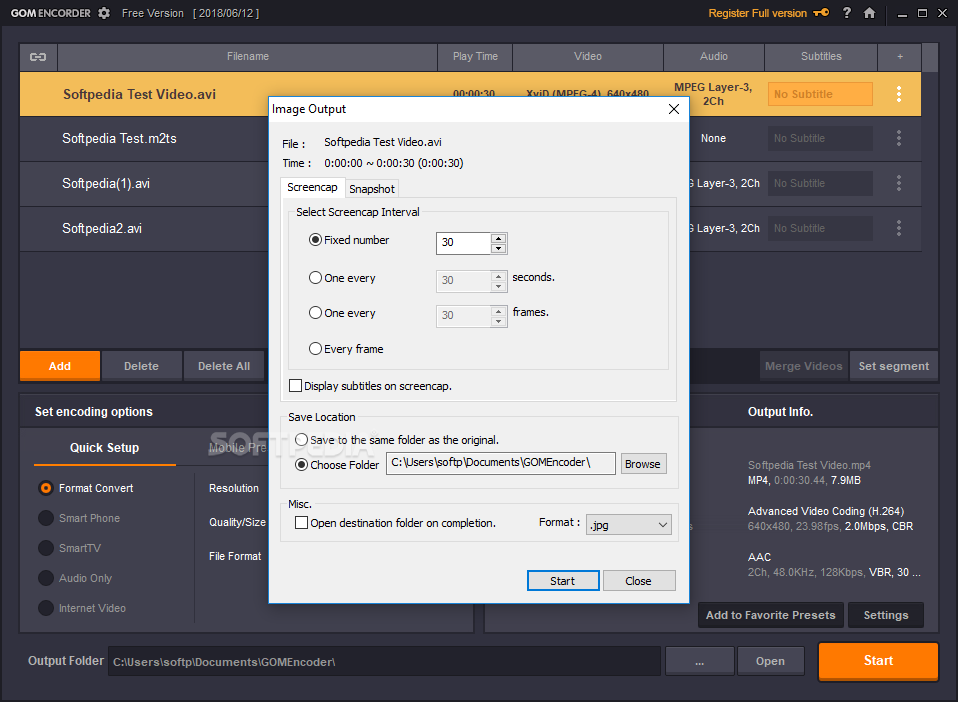Click the Video column header
Viewport: 958px width, 702px height.
588,57
